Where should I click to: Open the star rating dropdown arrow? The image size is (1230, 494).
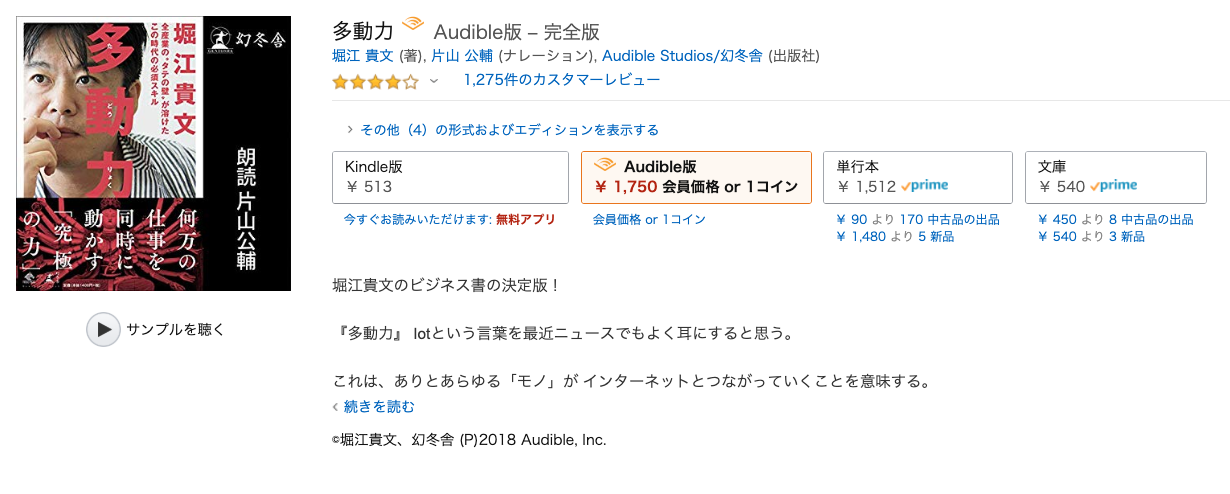[434, 81]
